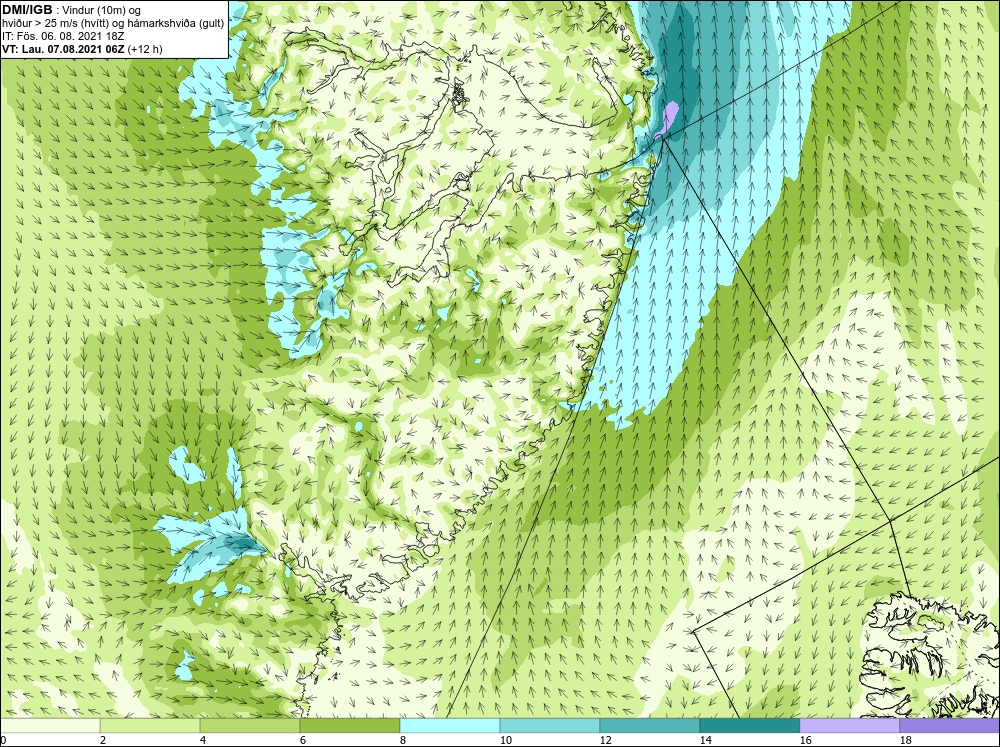The width and height of the screenshot is (1000, 747).
Task: Click legend tick label 4
Action: tap(203, 740)
